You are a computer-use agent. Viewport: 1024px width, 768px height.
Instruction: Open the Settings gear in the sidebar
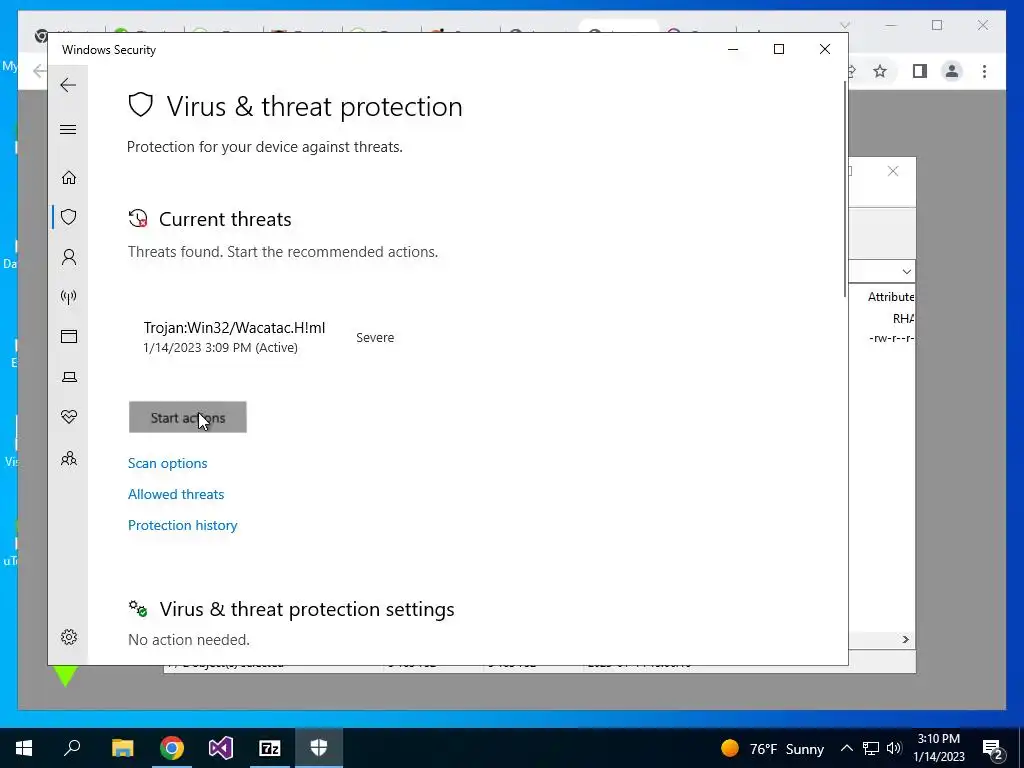pyautogui.click(x=69, y=637)
